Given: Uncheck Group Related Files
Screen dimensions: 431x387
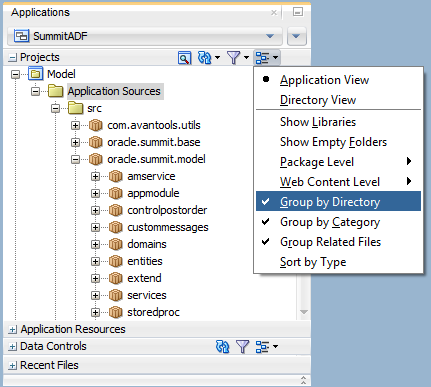Looking at the screenshot, I should tap(338, 242).
